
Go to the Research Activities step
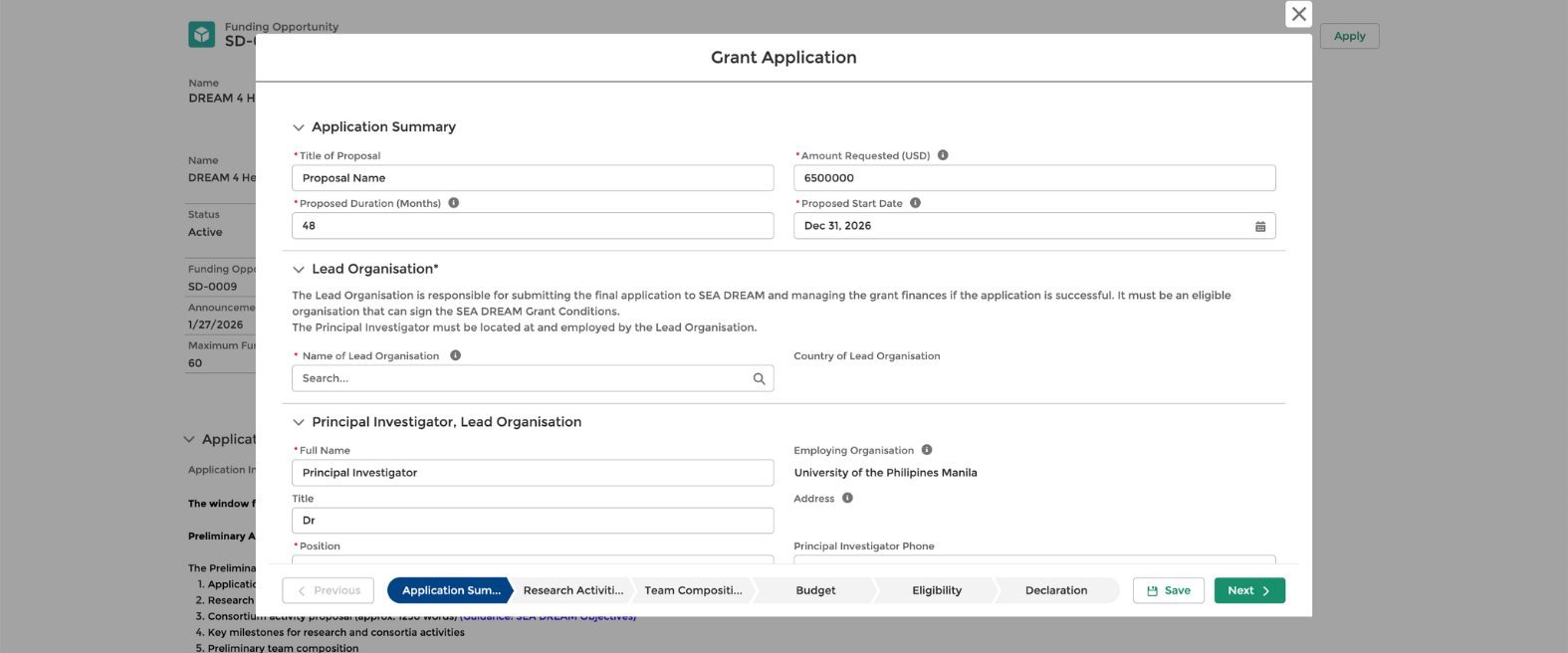click(572, 590)
